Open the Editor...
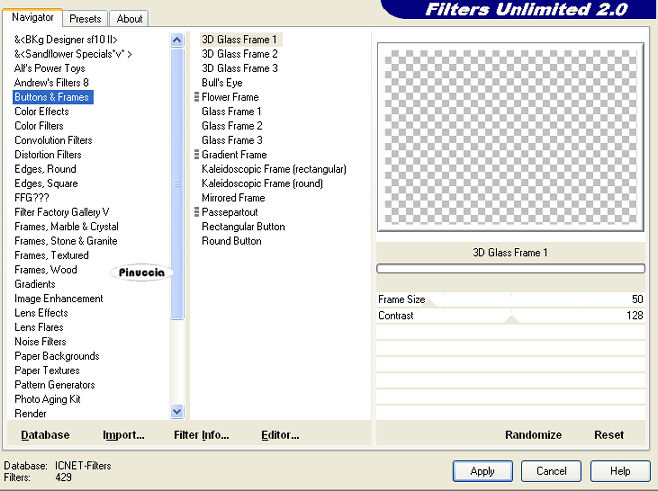 pyautogui.click(x=280, y=435)
